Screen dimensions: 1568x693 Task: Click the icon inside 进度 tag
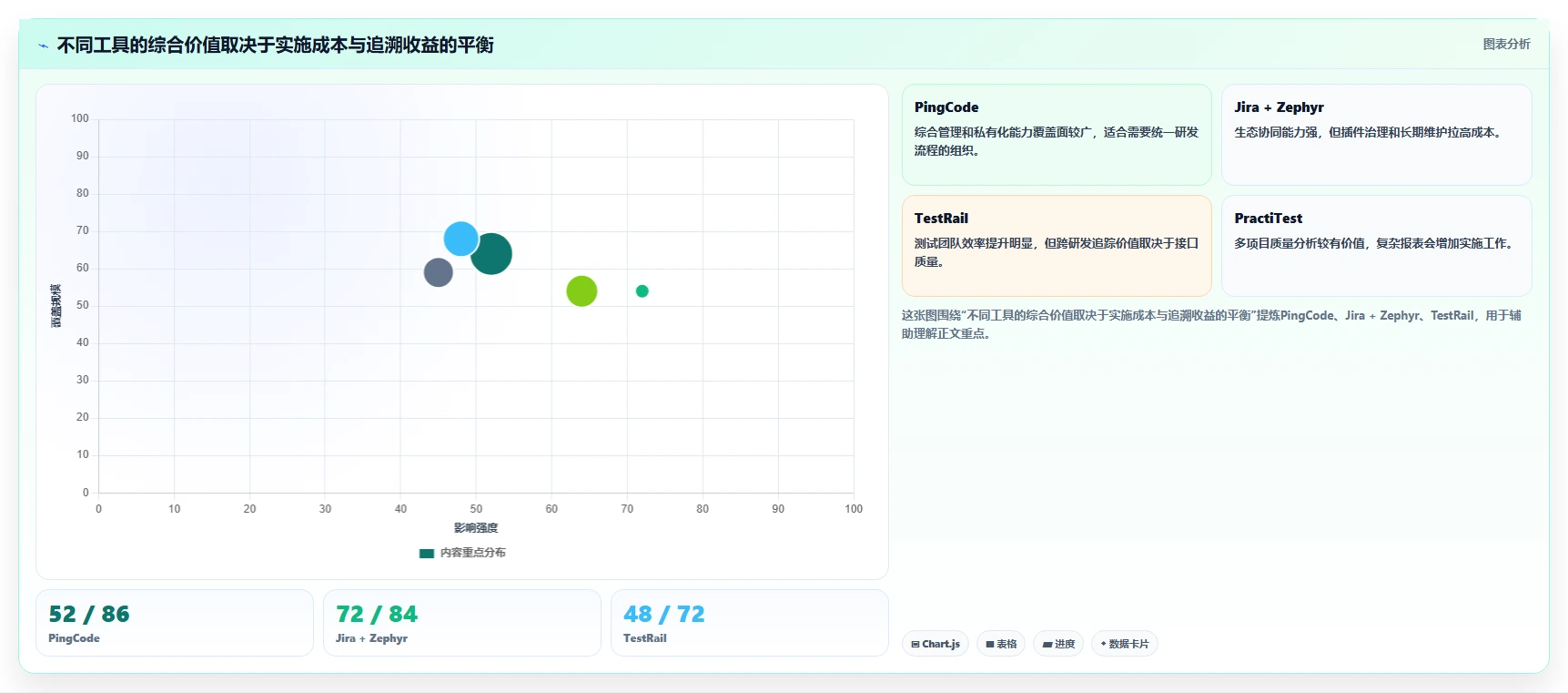pos(1047,644)
